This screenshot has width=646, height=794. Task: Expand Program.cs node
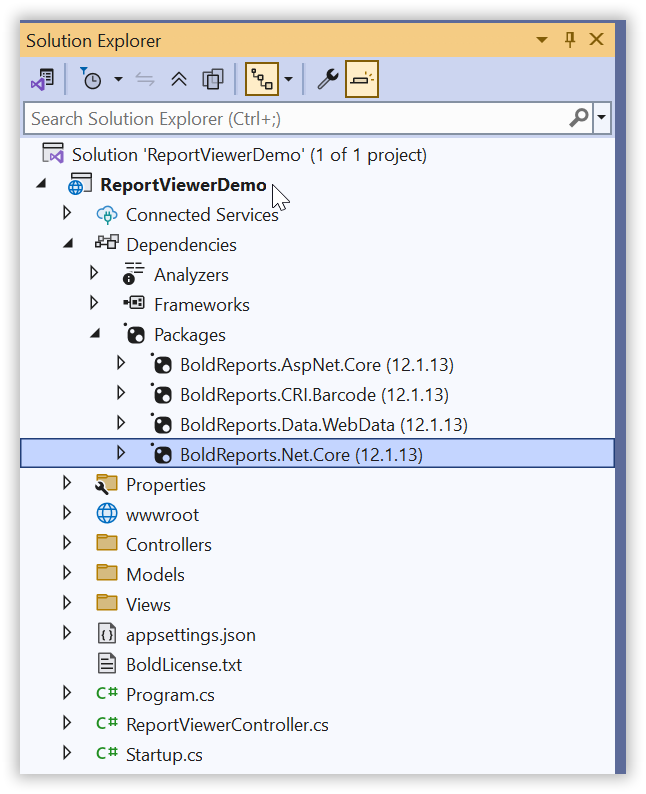point(67,692)
